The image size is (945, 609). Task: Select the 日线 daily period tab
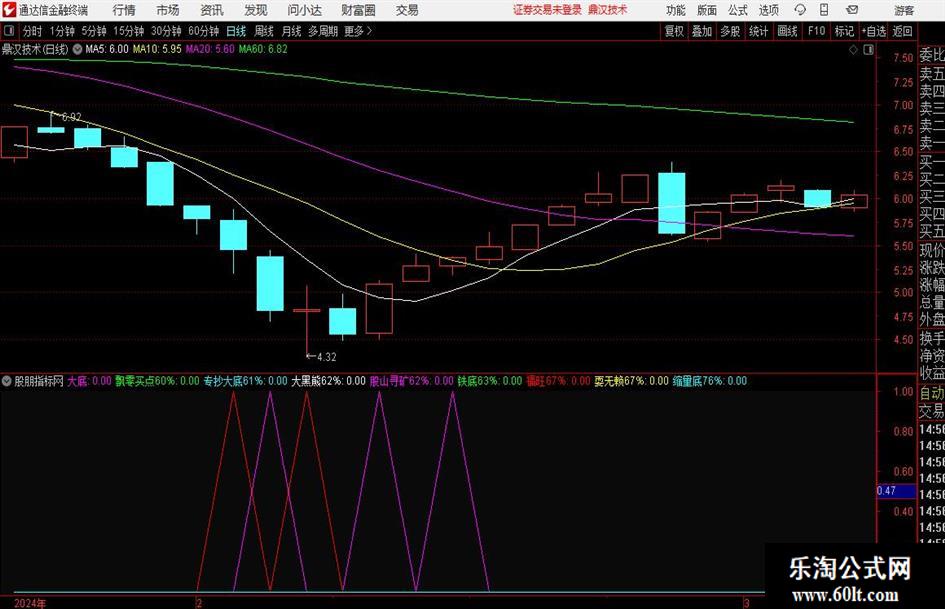pyautogui.click(x=236, y=31)
